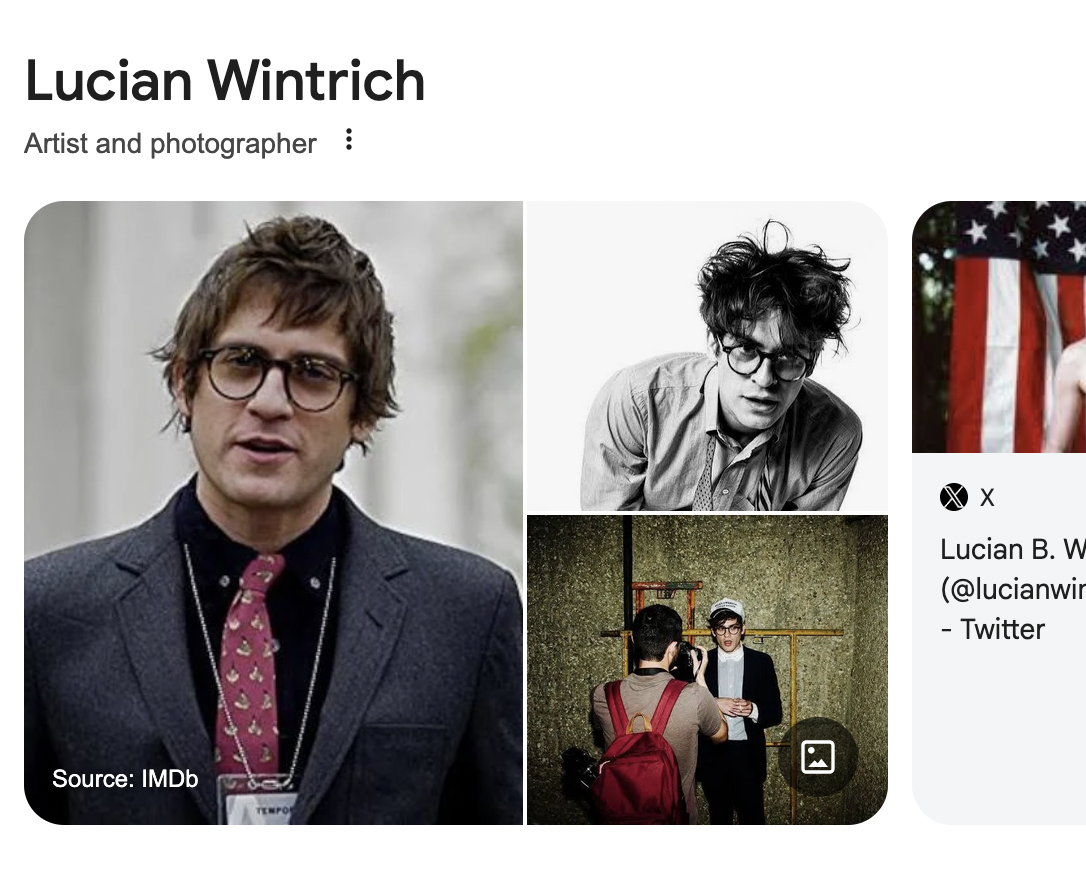This screenshot has width=1086, height=870.
Task: Click the 'X' source name next to logo
Action: [x=987, y=497]
